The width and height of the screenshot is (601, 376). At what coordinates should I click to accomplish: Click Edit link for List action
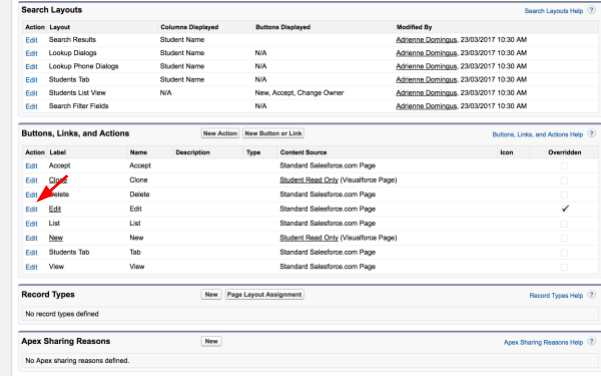(x=31, y=224)
